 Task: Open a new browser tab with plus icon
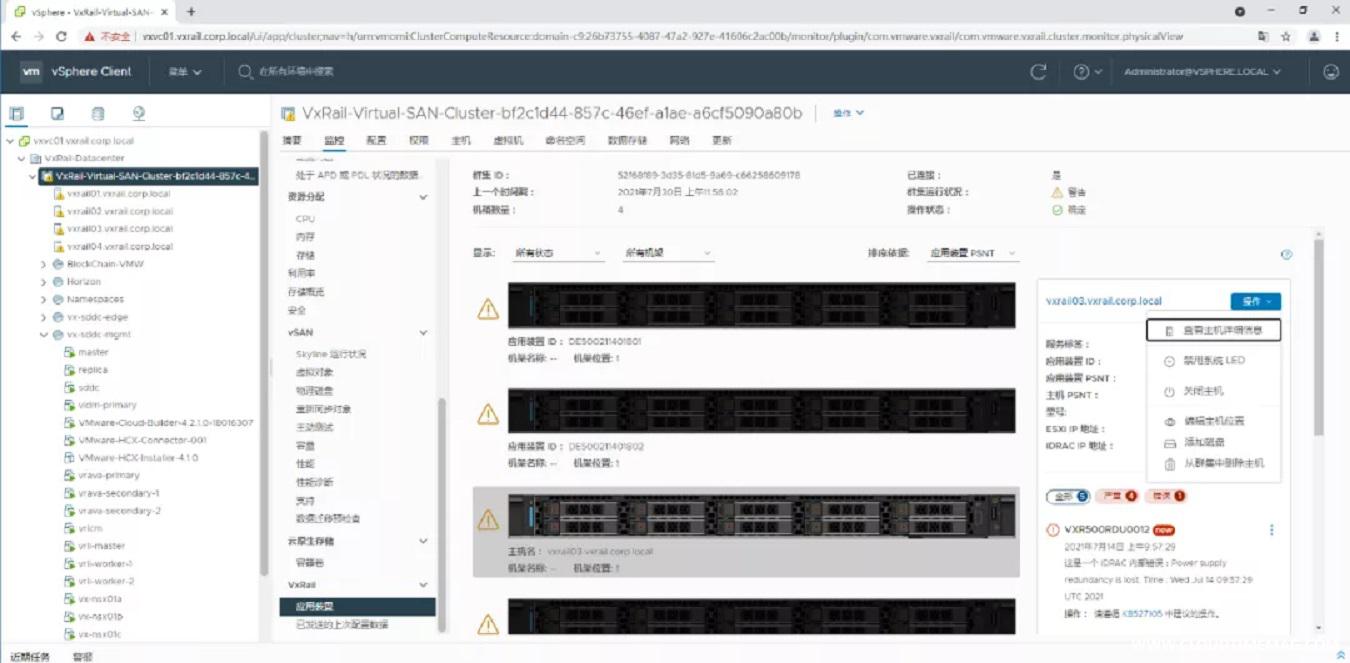191,12
